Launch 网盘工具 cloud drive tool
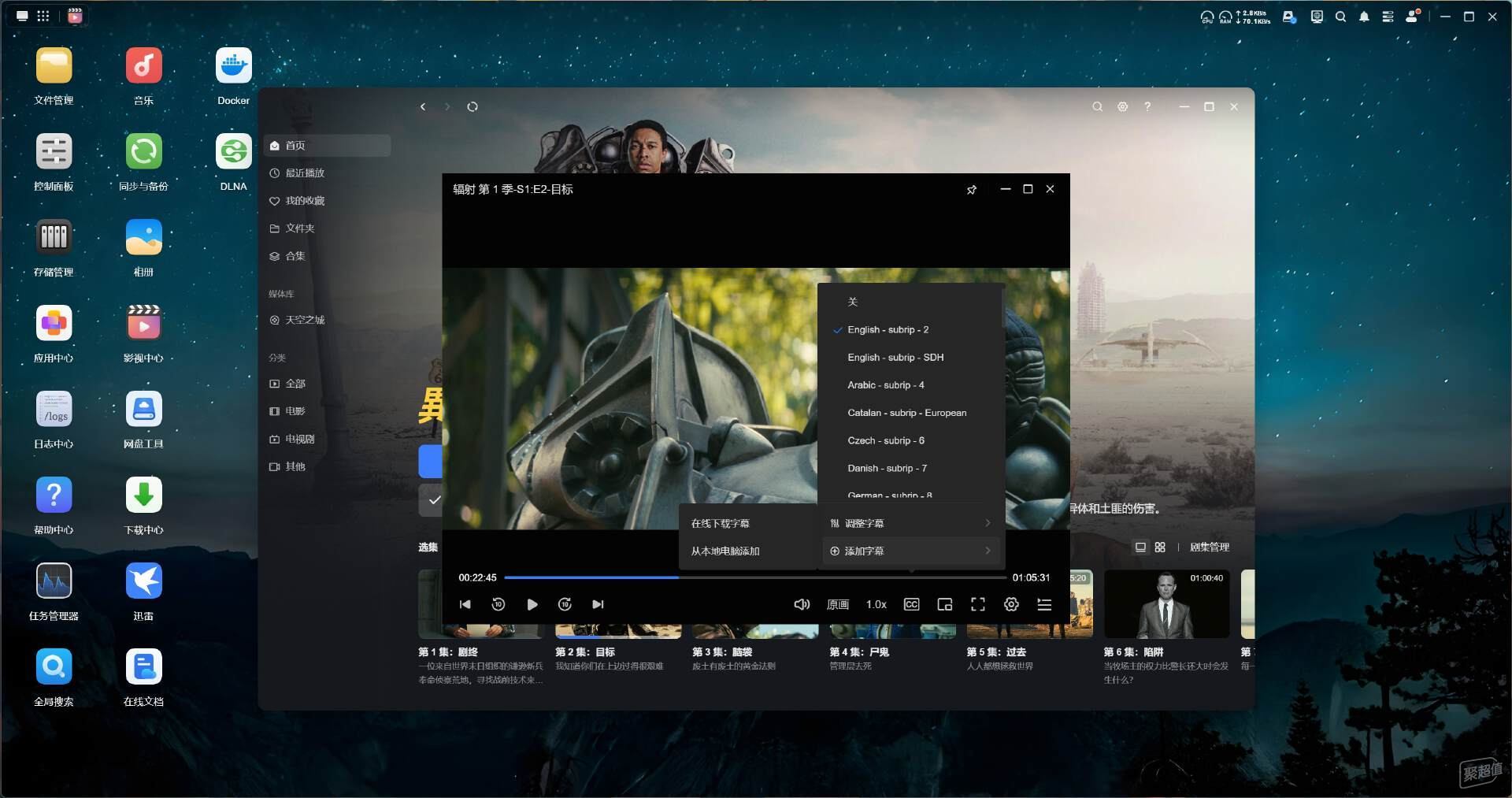 tap(143, 410)
